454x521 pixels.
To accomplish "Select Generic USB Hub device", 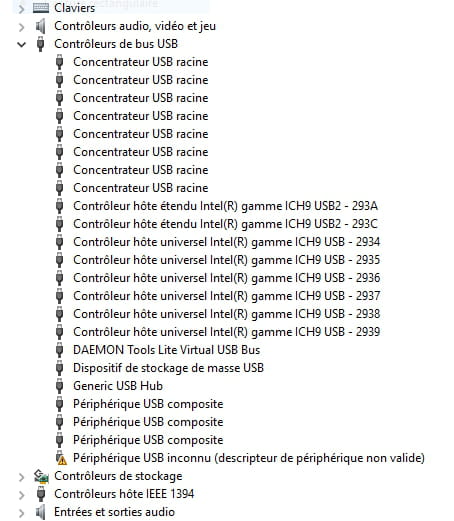I will click(x=118, y=386).
